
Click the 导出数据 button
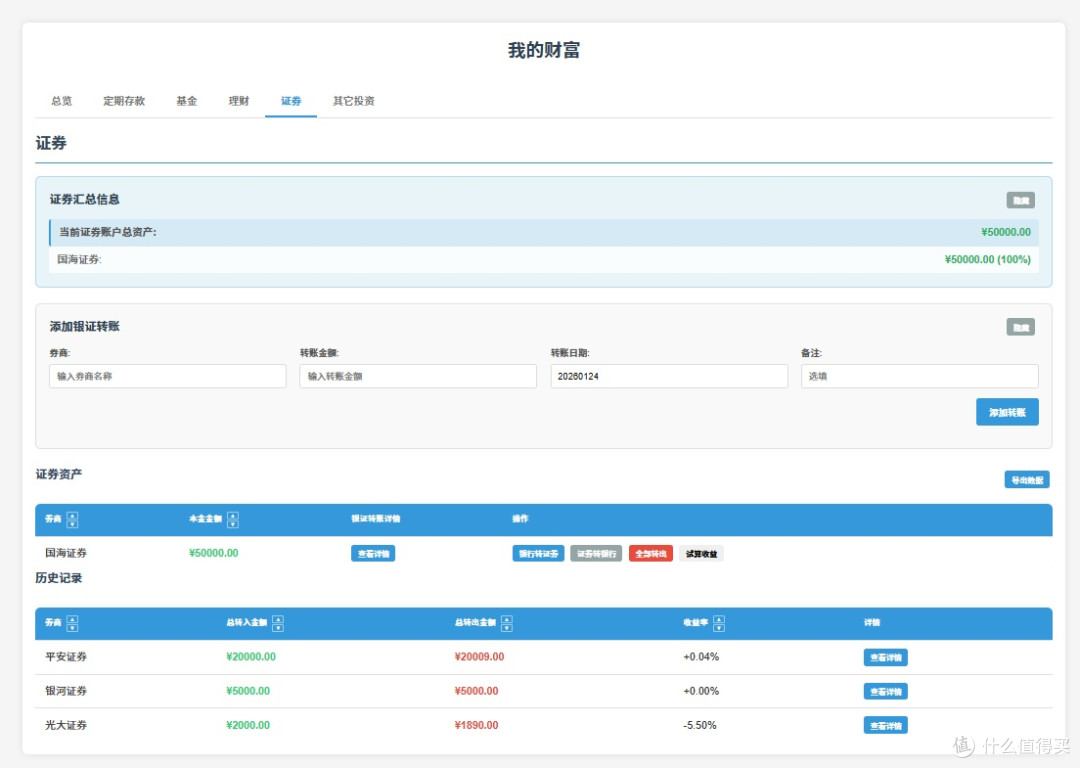click(1026, 479)
